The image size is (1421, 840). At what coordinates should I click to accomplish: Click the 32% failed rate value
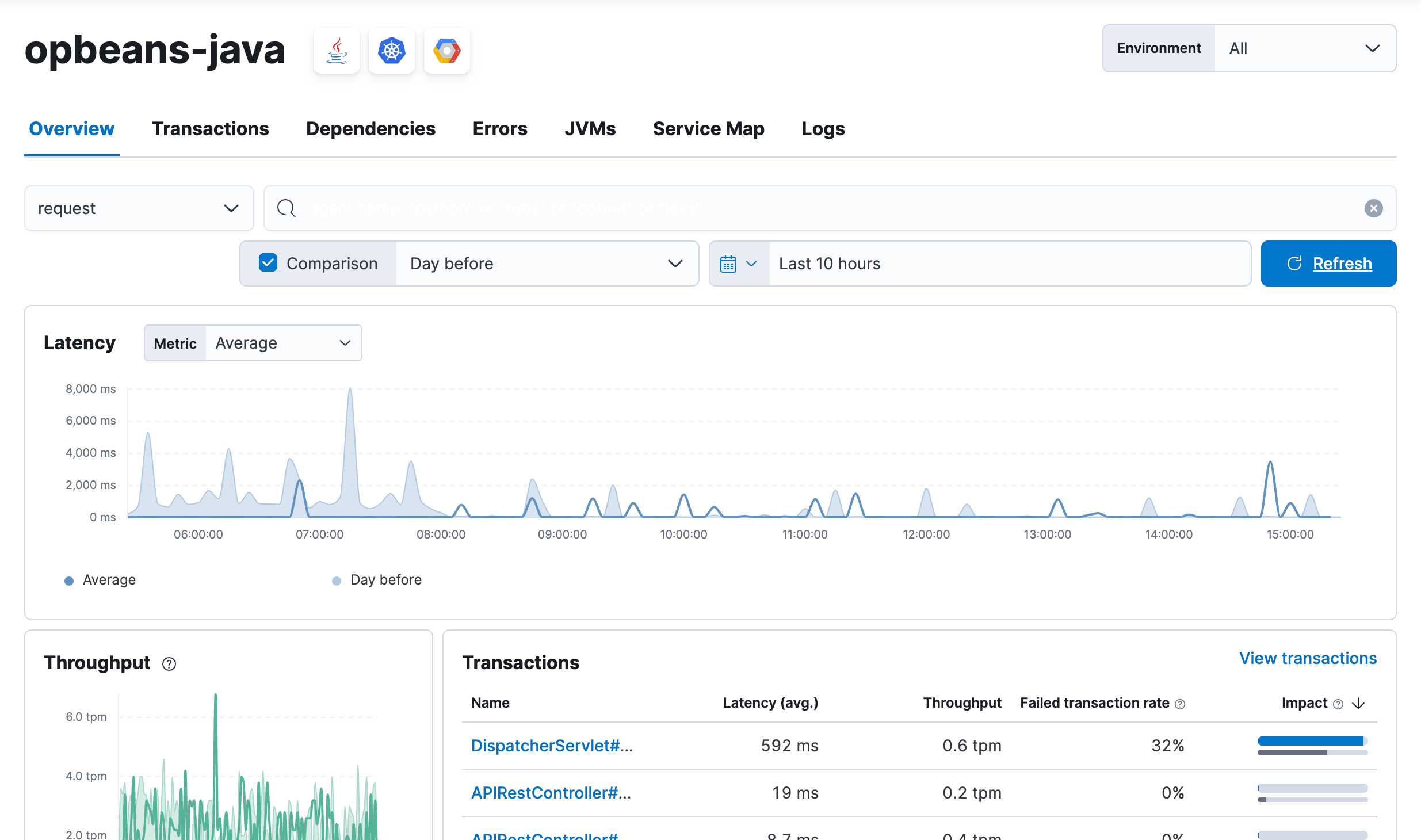pyautogui.click(x=1168, y=746)
